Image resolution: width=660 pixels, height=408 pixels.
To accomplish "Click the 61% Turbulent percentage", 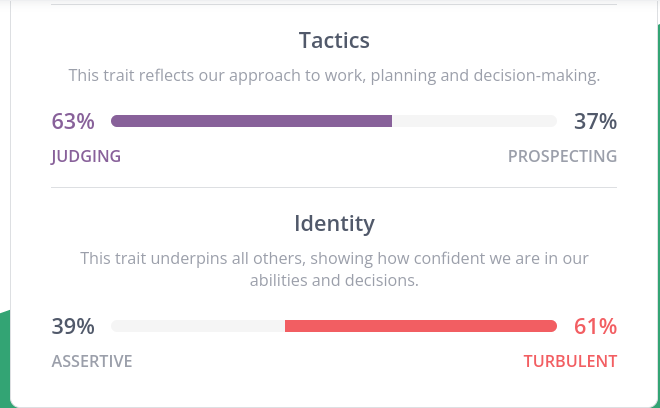I will click(x=595, y=326).
